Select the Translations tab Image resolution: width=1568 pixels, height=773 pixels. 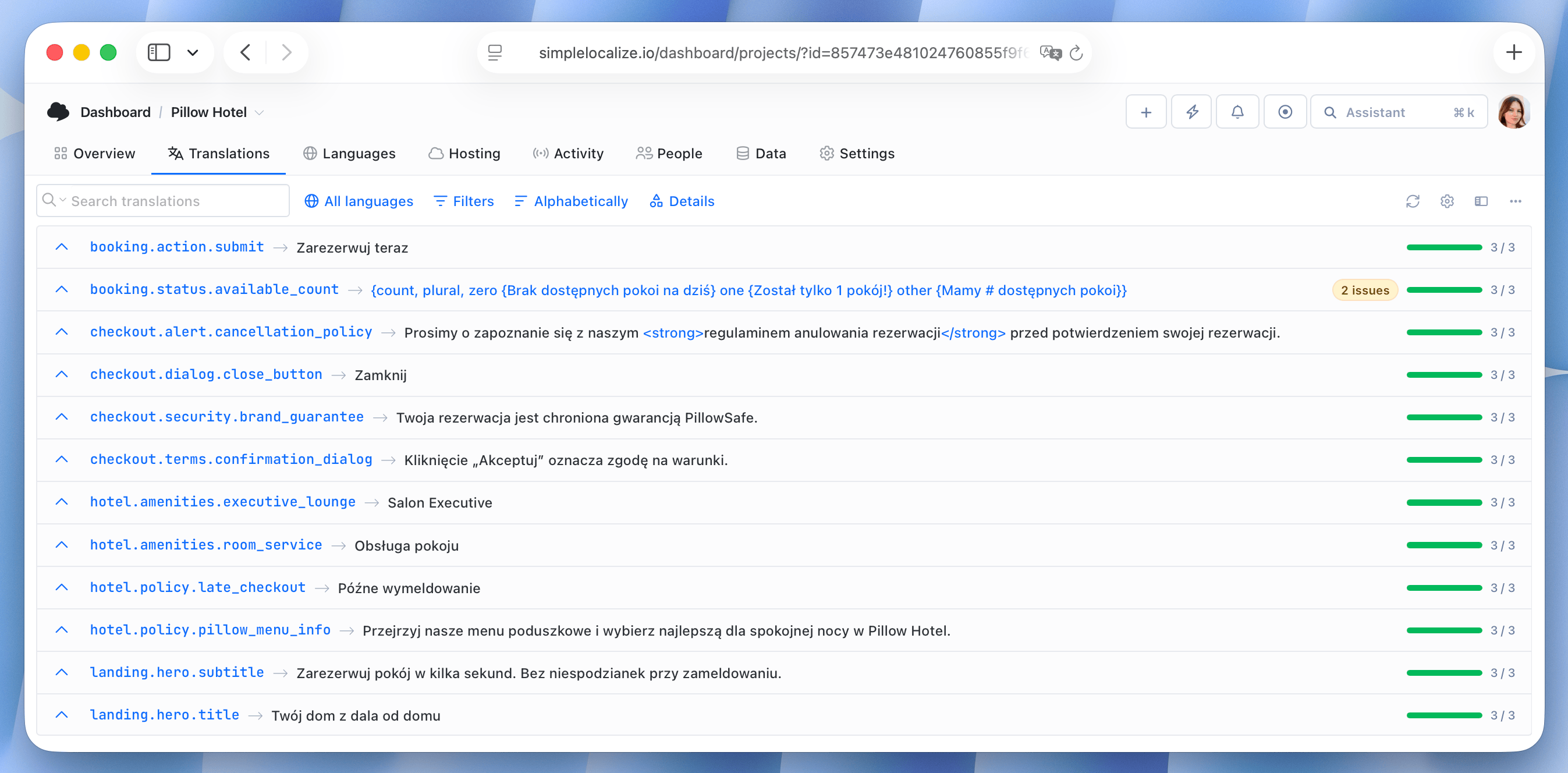coord(218,154)
